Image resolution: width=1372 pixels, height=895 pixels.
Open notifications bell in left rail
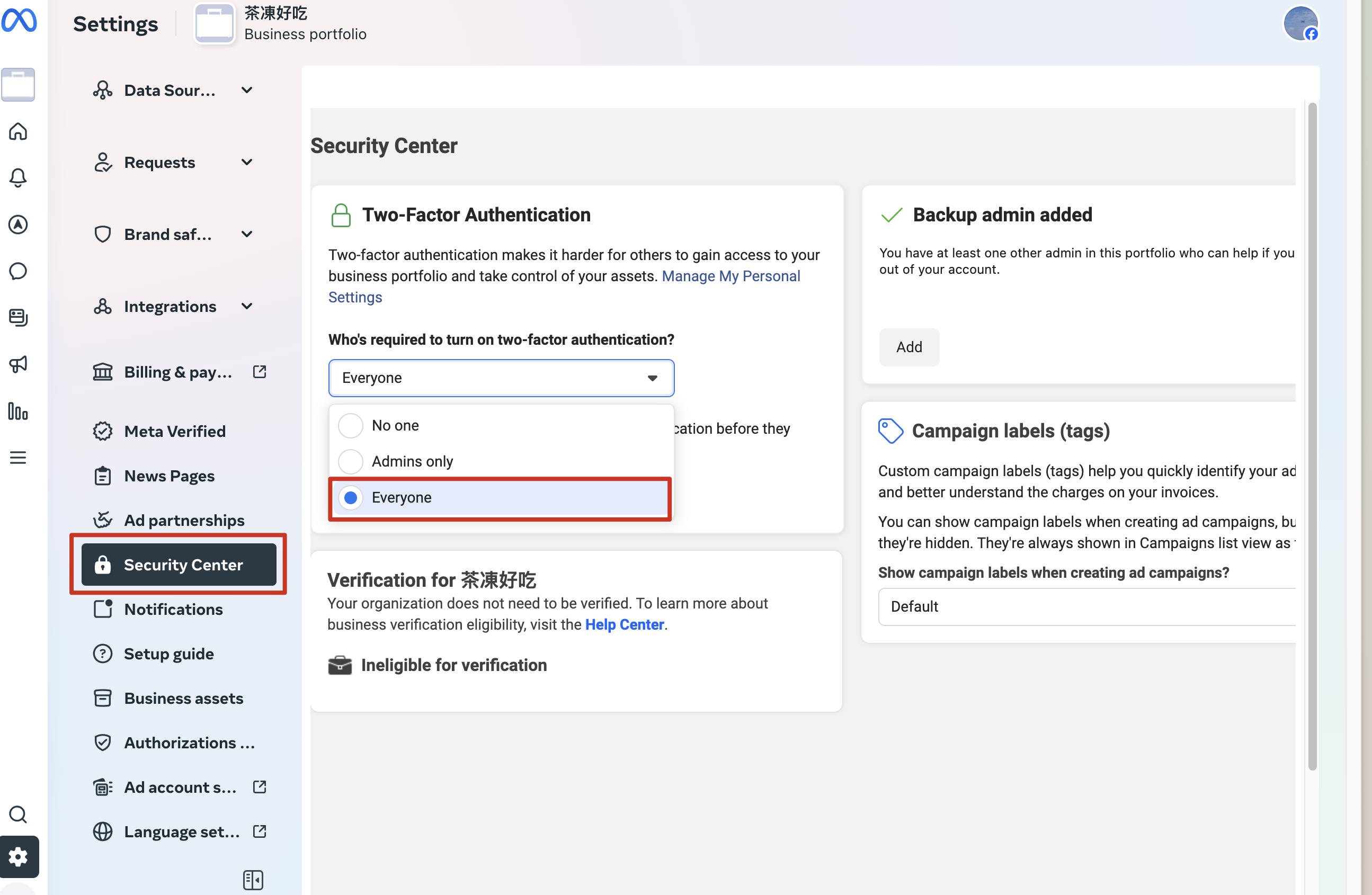18,177
